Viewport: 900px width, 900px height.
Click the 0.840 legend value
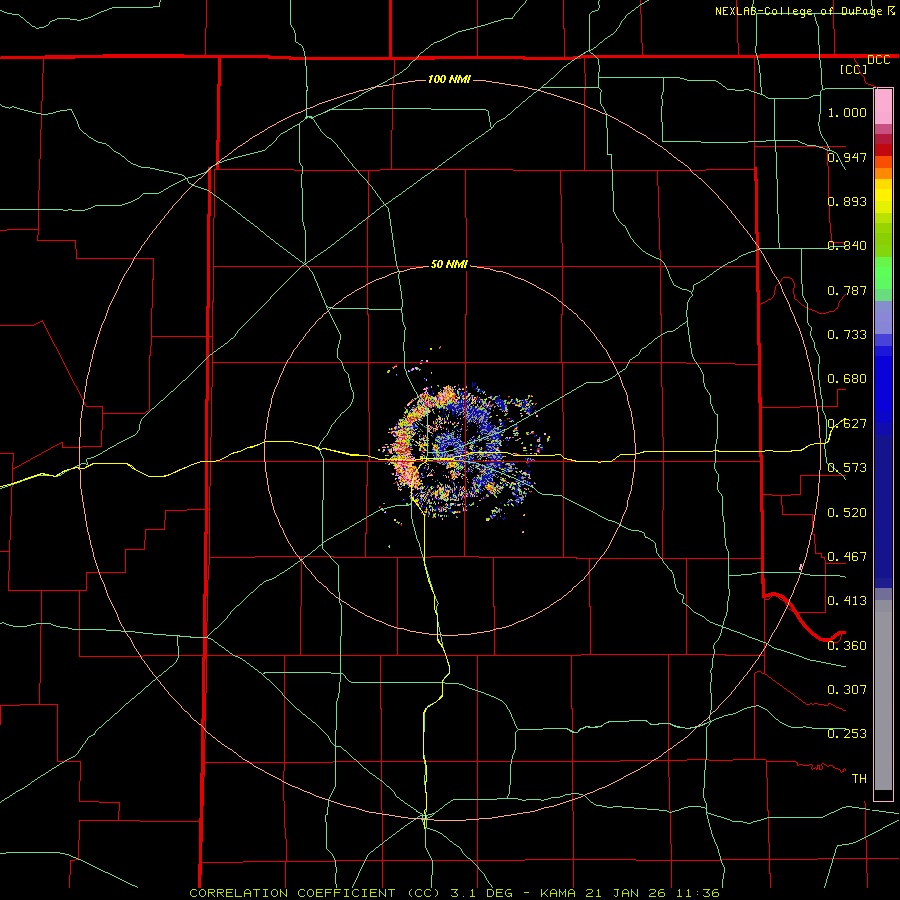(847, 246)
